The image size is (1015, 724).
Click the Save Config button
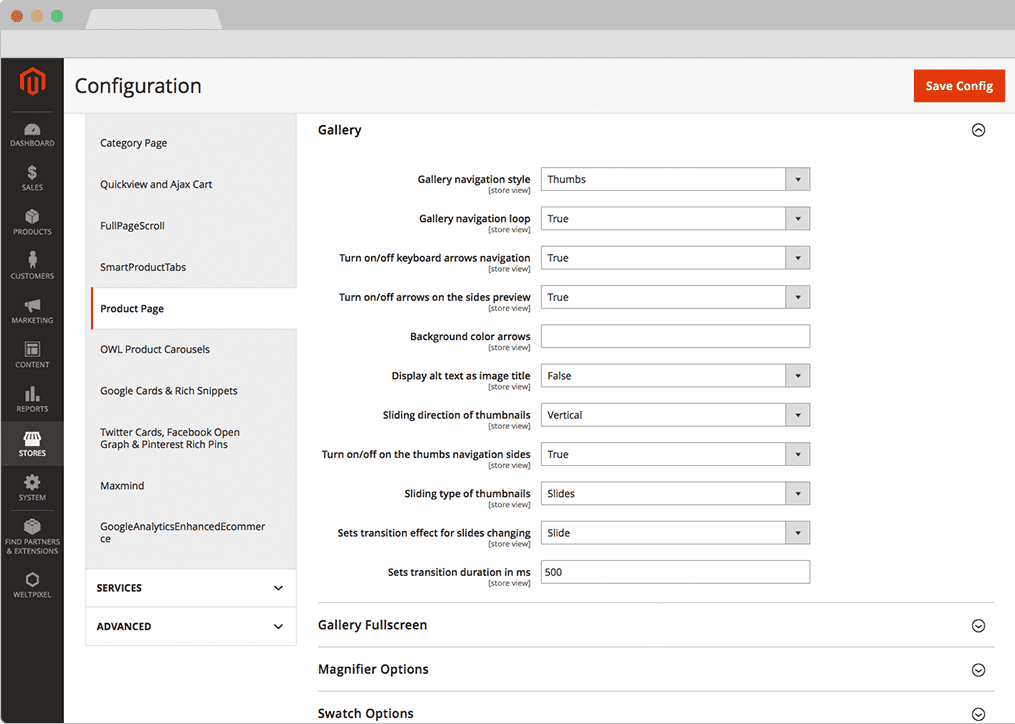click(x=958, y=86)
